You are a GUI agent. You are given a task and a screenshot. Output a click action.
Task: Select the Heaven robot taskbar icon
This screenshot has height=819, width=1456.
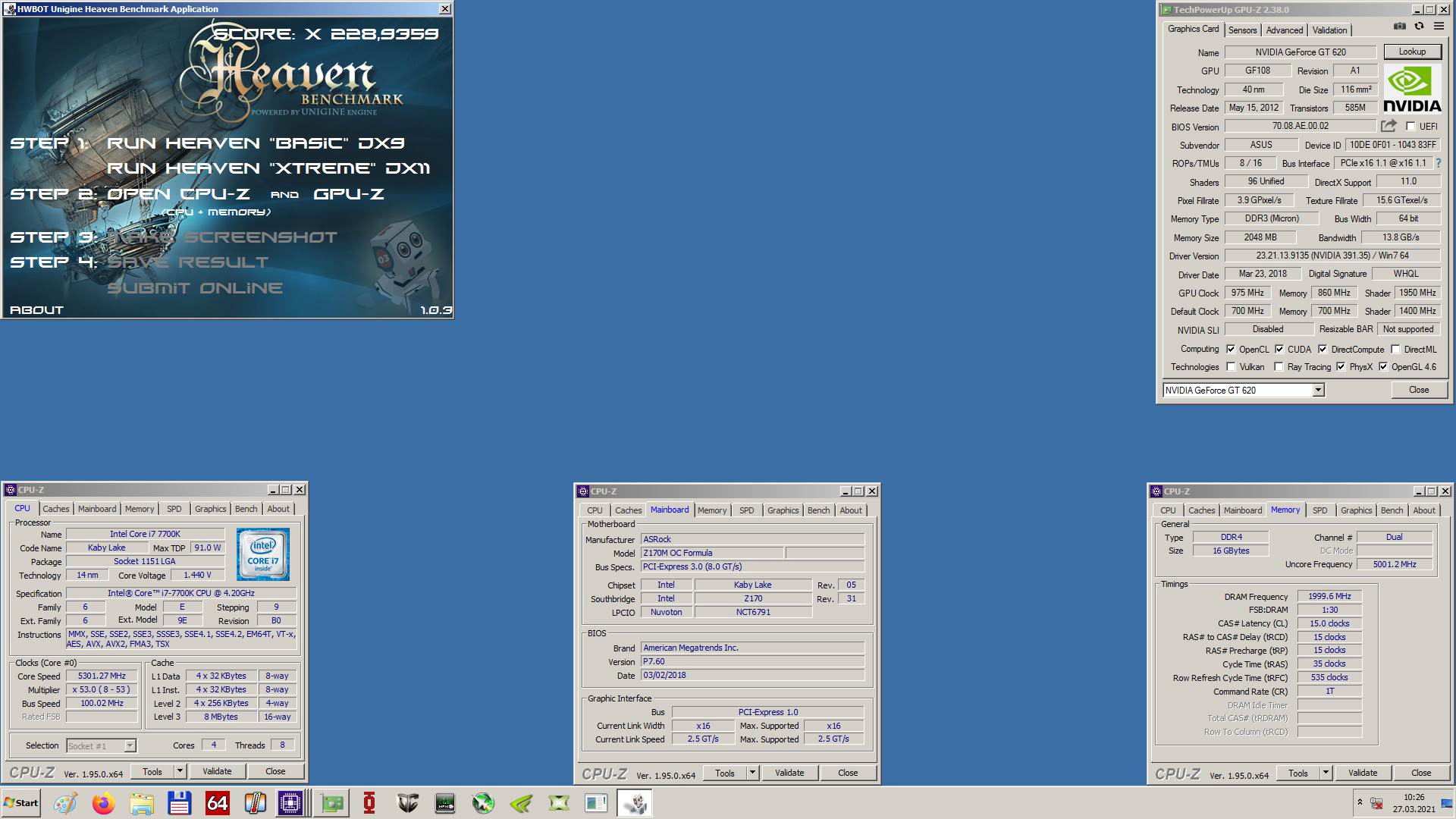click(635, 803)
